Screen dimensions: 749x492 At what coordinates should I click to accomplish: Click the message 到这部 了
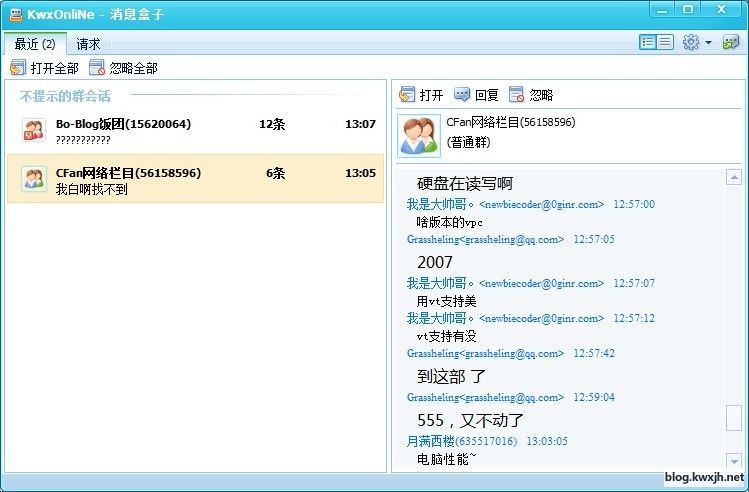[451, 376]
